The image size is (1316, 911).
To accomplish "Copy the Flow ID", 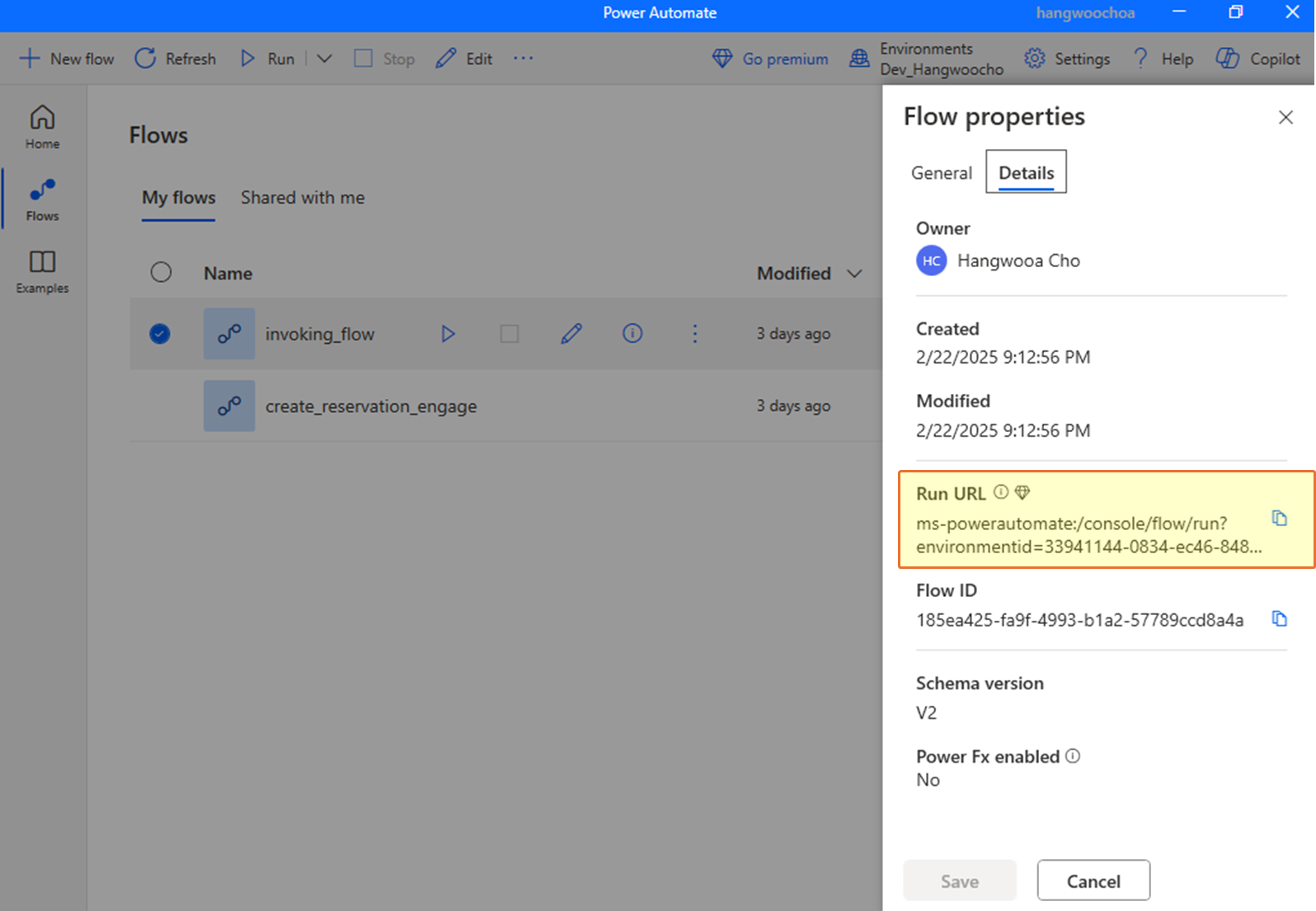I will pos(1279,619).
